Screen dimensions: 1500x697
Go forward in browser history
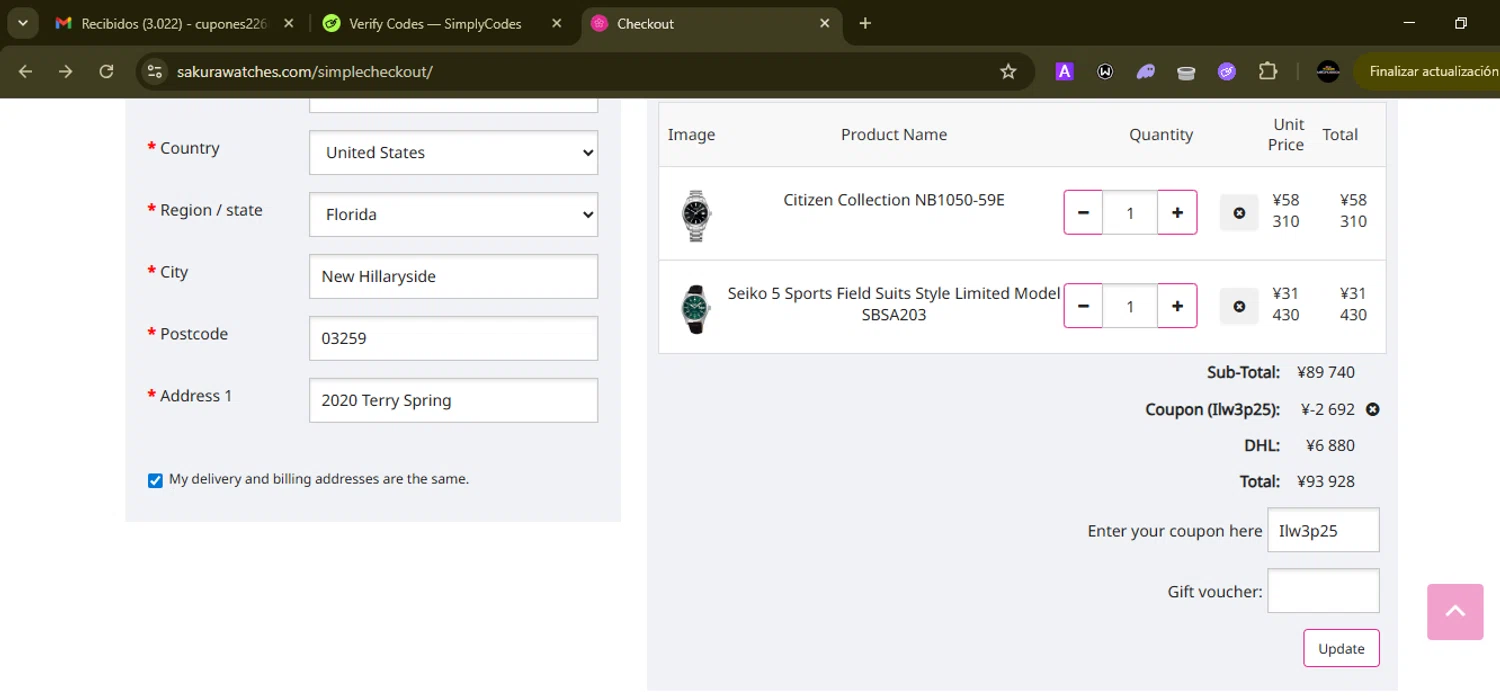coord(66,71)
